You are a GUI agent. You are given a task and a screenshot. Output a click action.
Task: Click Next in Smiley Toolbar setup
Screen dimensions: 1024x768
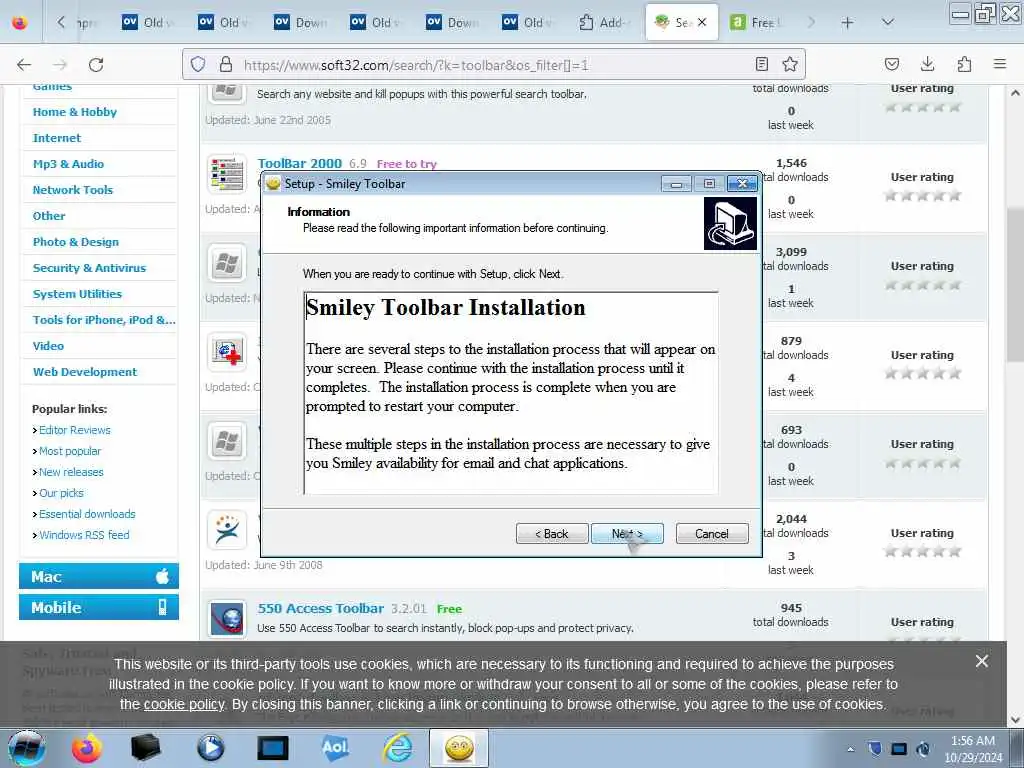click(627, 534)
